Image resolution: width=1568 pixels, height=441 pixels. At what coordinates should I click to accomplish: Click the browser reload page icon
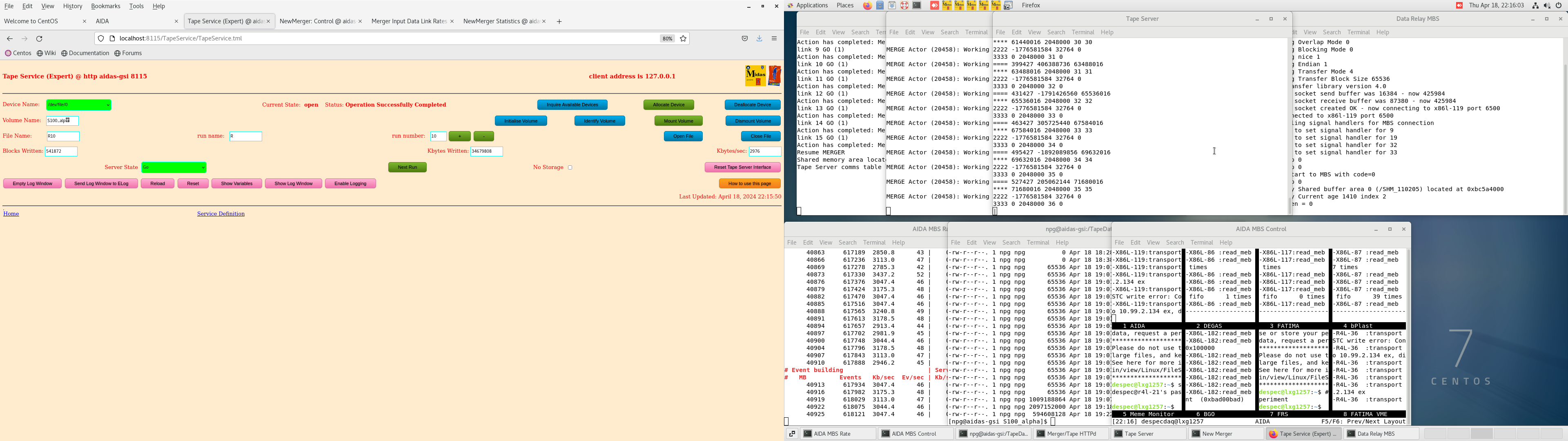tap(40, 39)
